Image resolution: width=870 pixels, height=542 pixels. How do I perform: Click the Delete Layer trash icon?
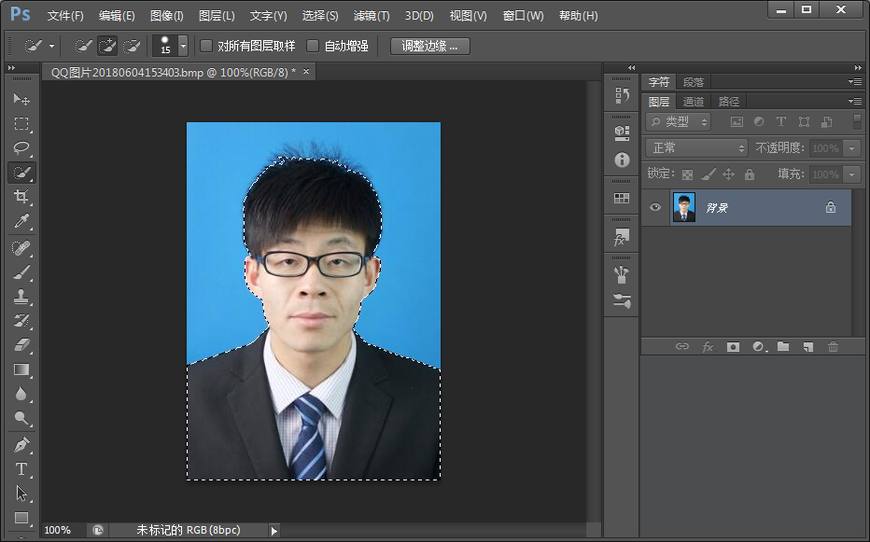coord(833,347)
